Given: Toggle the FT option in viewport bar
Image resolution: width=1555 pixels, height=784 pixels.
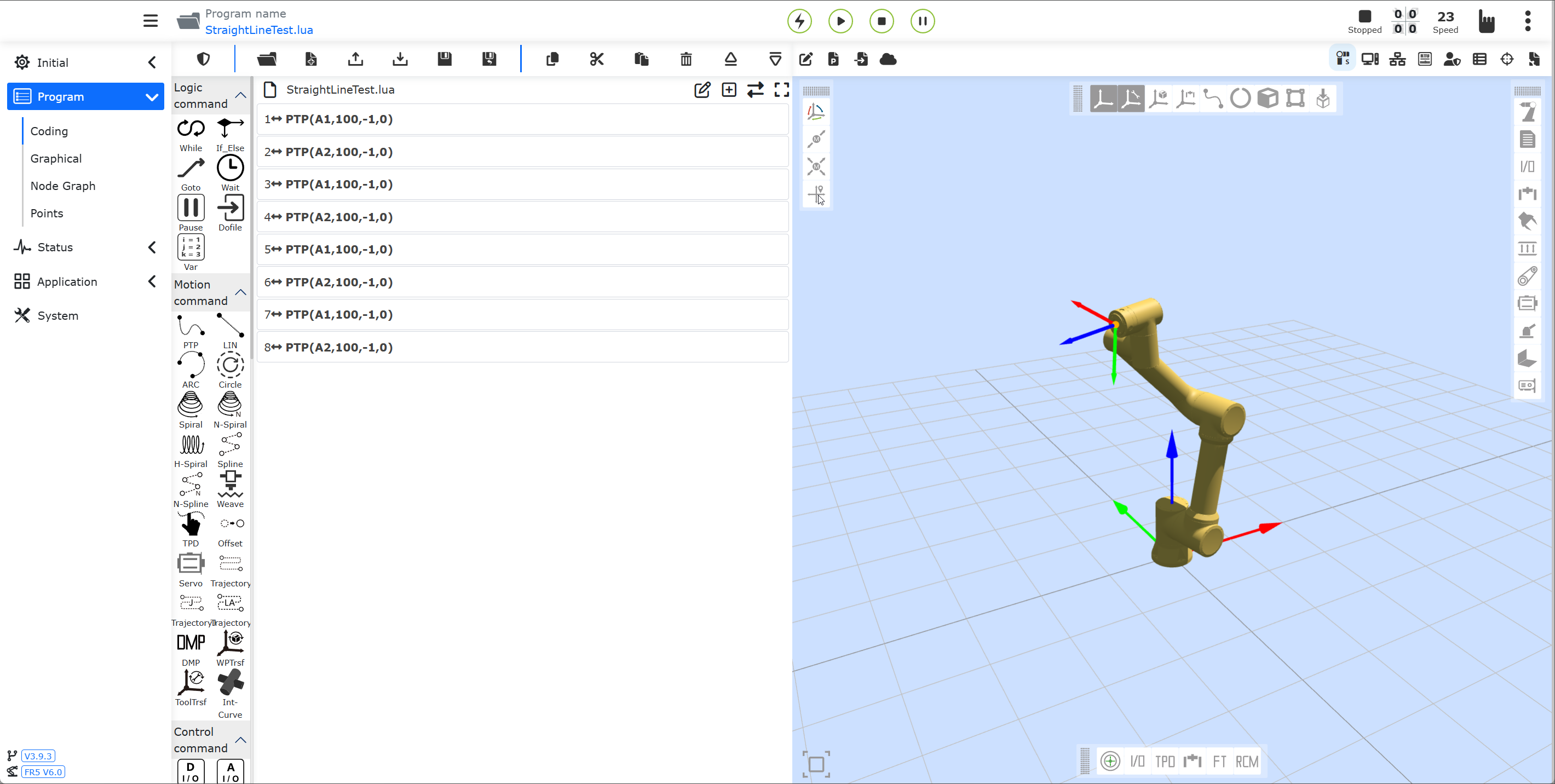Looking at the screenshot, I should [1219, 761].
